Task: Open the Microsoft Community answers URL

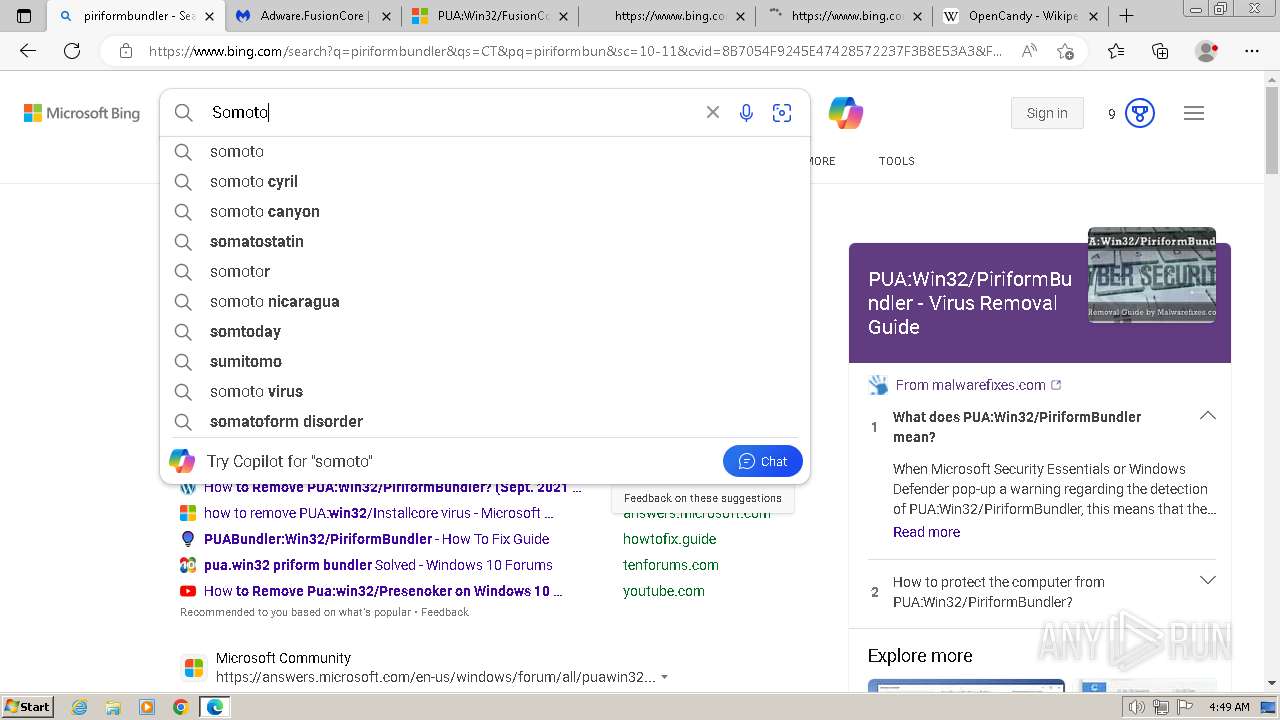Action: click(x=436, y=677)
